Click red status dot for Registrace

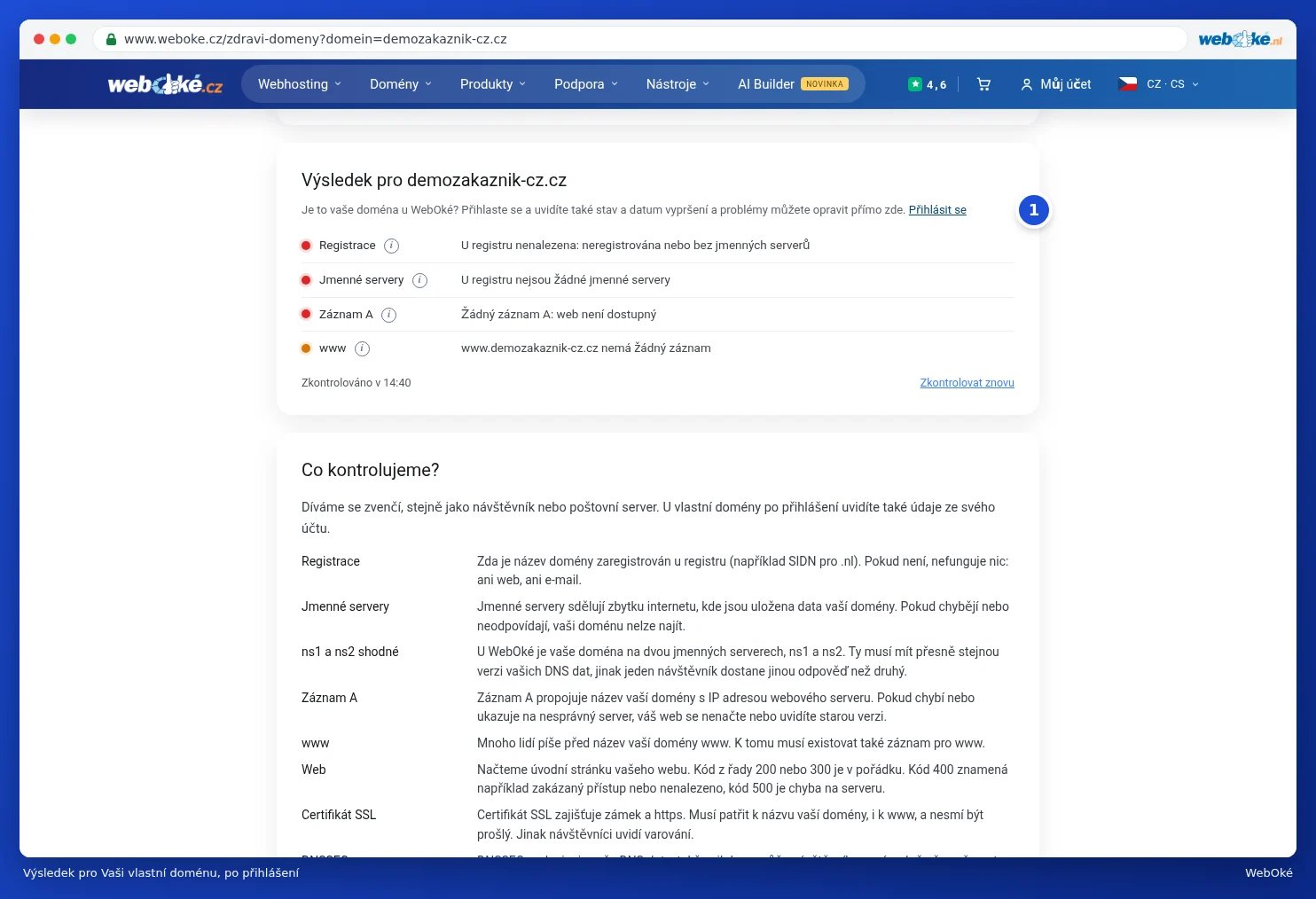(x=306, y=246)
